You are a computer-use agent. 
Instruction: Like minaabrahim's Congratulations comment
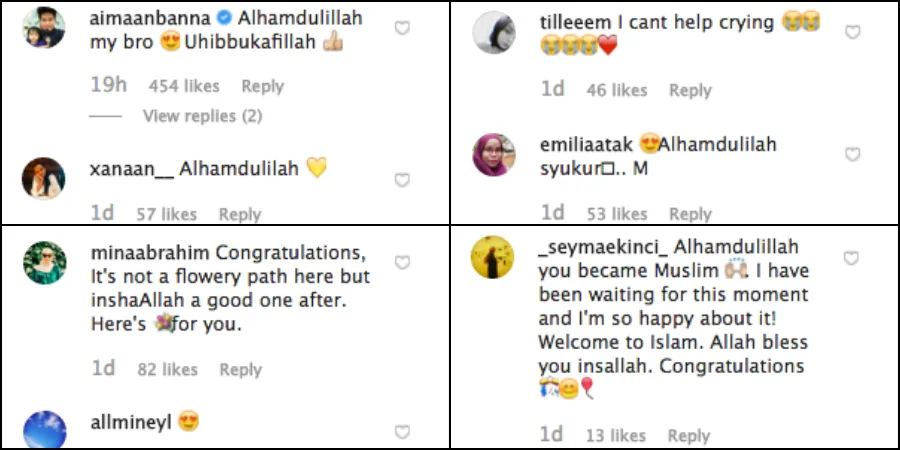pos(402,263)
